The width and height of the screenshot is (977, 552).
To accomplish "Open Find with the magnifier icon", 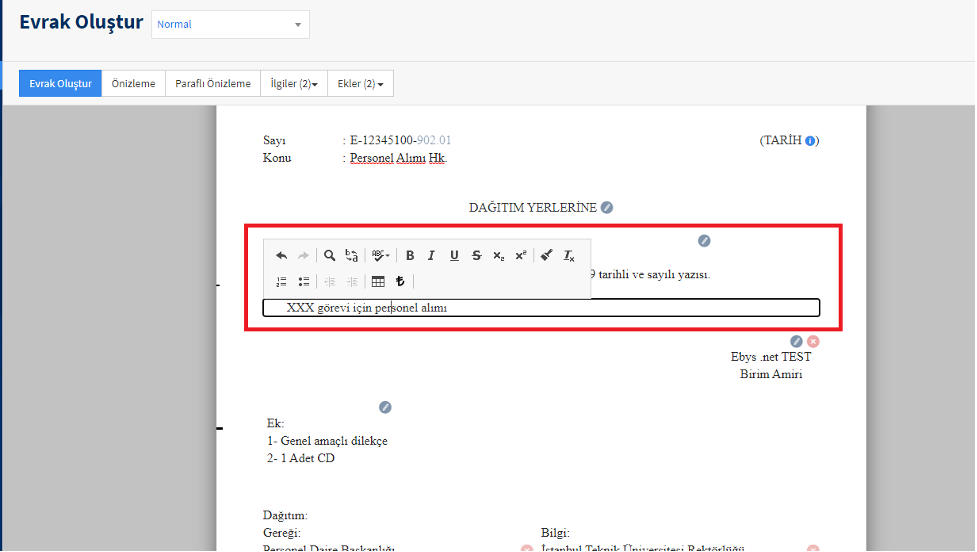I will point(330,255).
